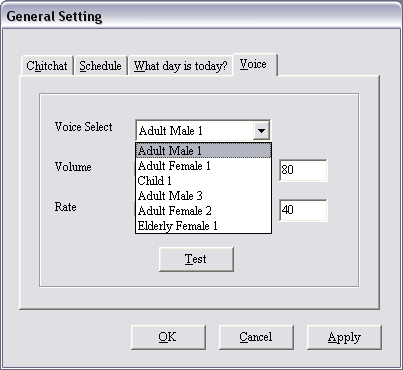Select Adult Male 3 voice option
Viewport: 403px width, 370px height.
tap(203, 196)
